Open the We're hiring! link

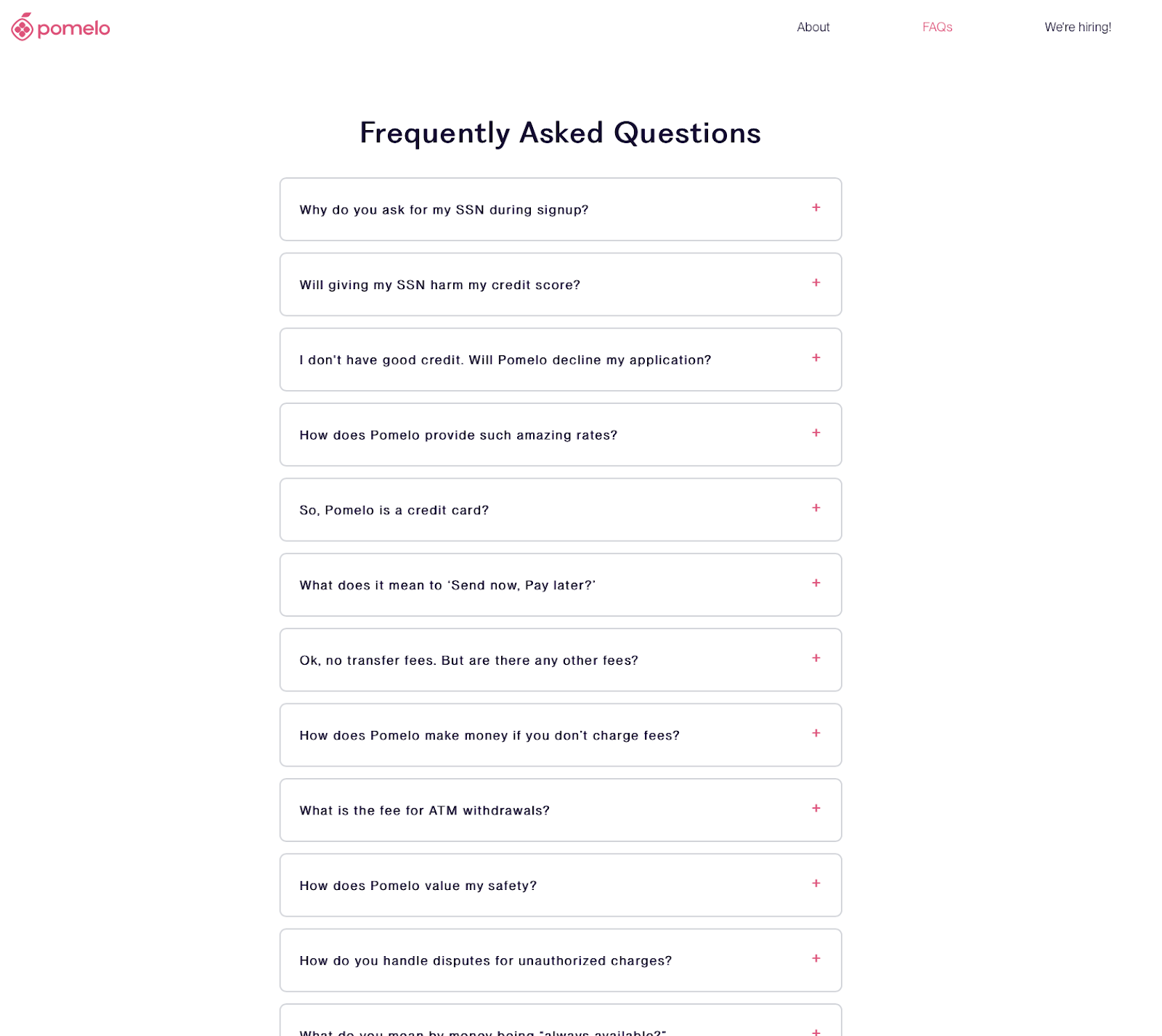[x=1078, y=27]
